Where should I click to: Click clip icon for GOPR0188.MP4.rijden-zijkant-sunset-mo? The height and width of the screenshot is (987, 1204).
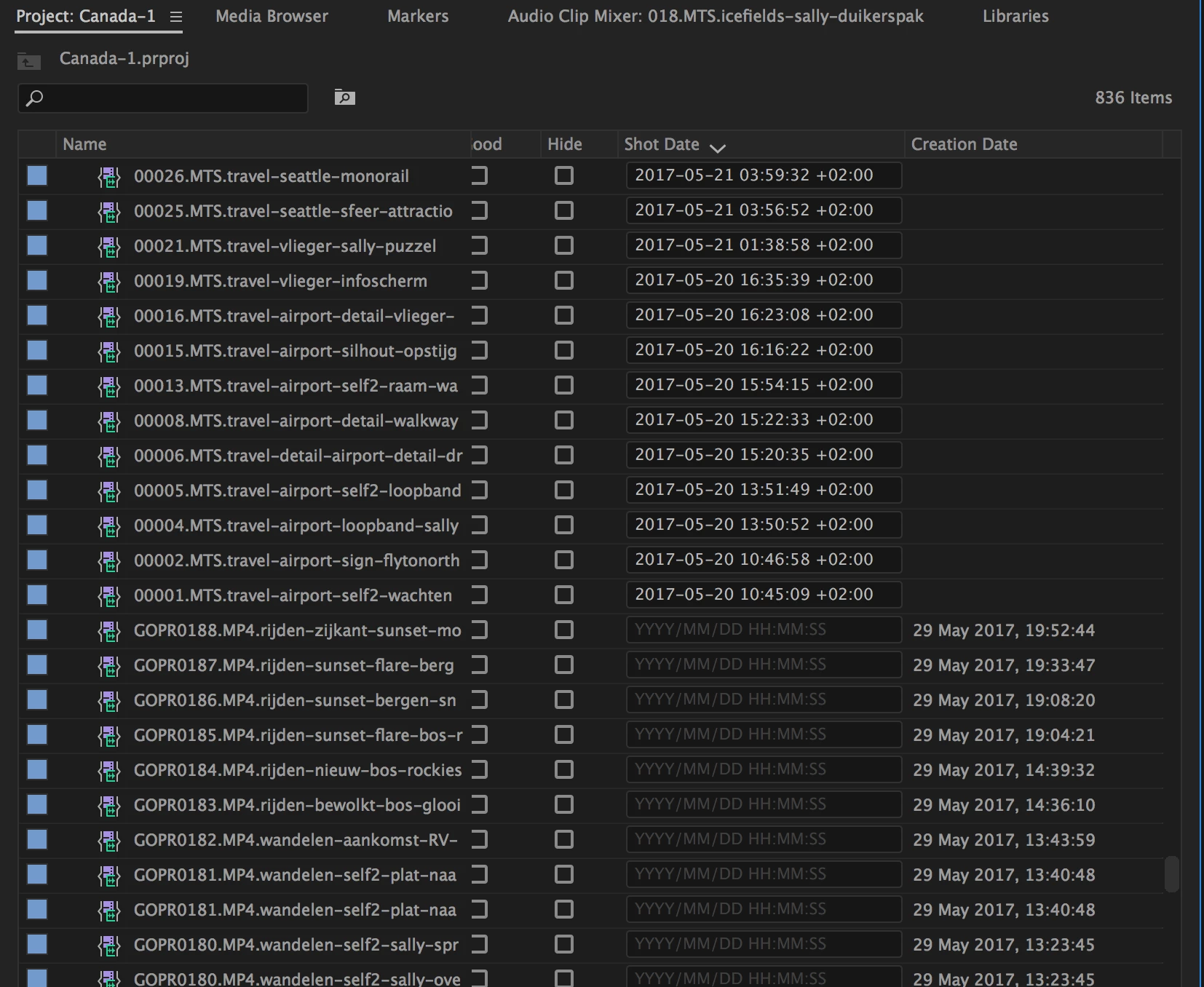coord(109,630)
